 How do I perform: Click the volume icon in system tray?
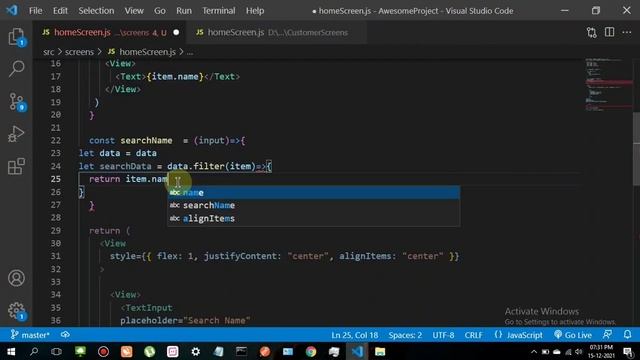point(578,351)
